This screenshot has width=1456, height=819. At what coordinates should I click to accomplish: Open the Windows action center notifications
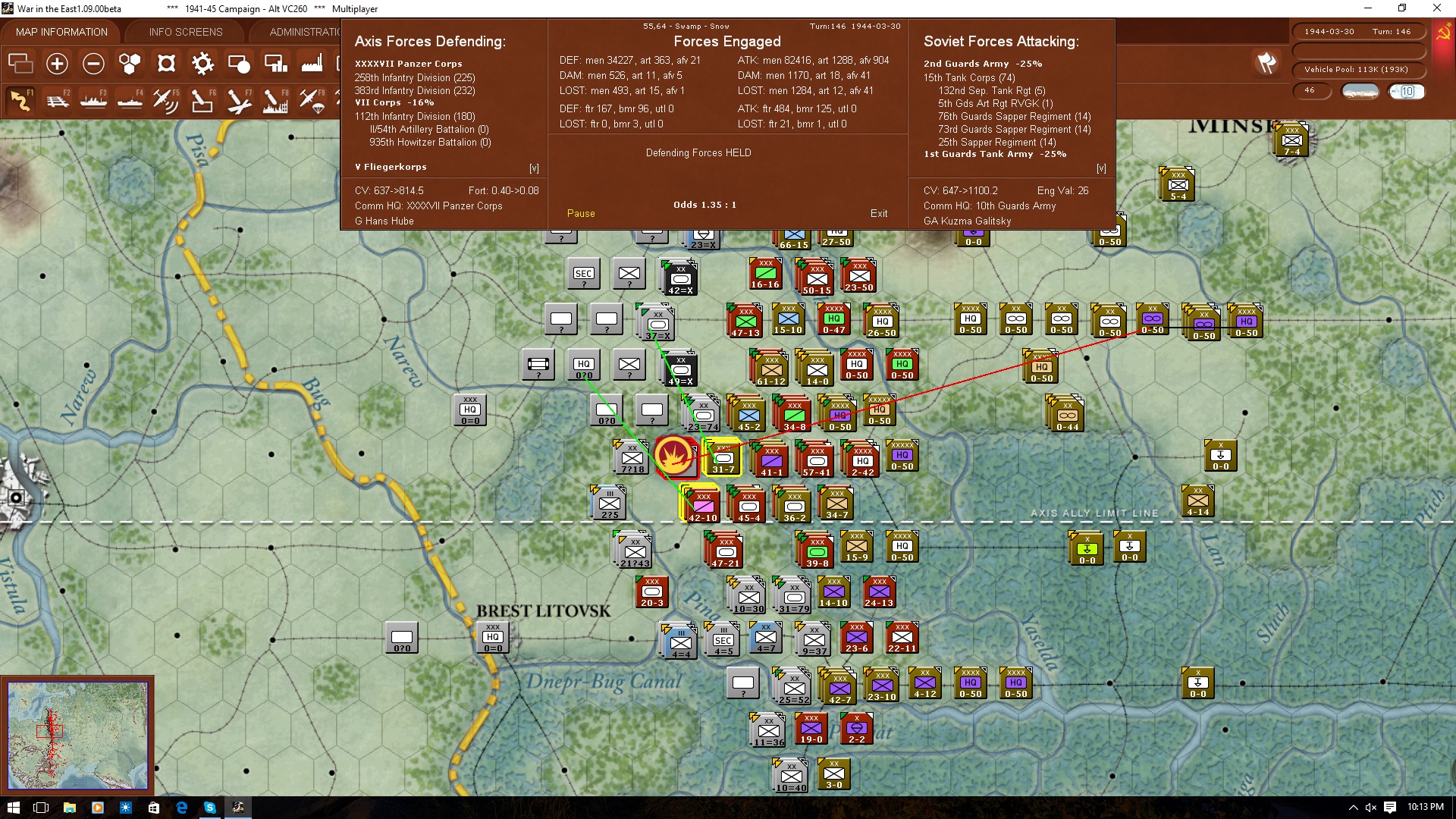(x=1390, y=808)
